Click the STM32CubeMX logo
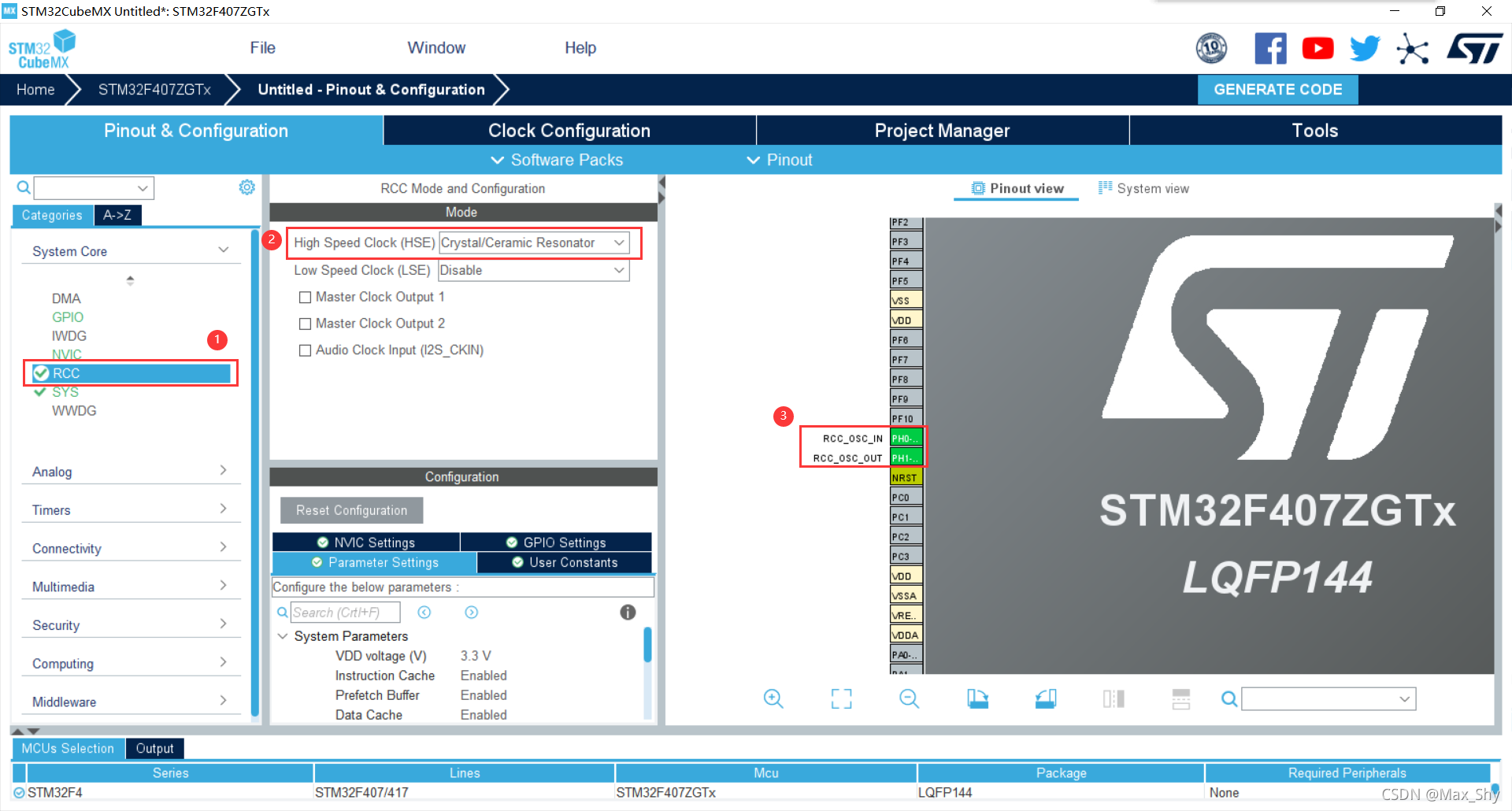The height and width of the screenshot is (811, 1512). [x=42, y=49]
